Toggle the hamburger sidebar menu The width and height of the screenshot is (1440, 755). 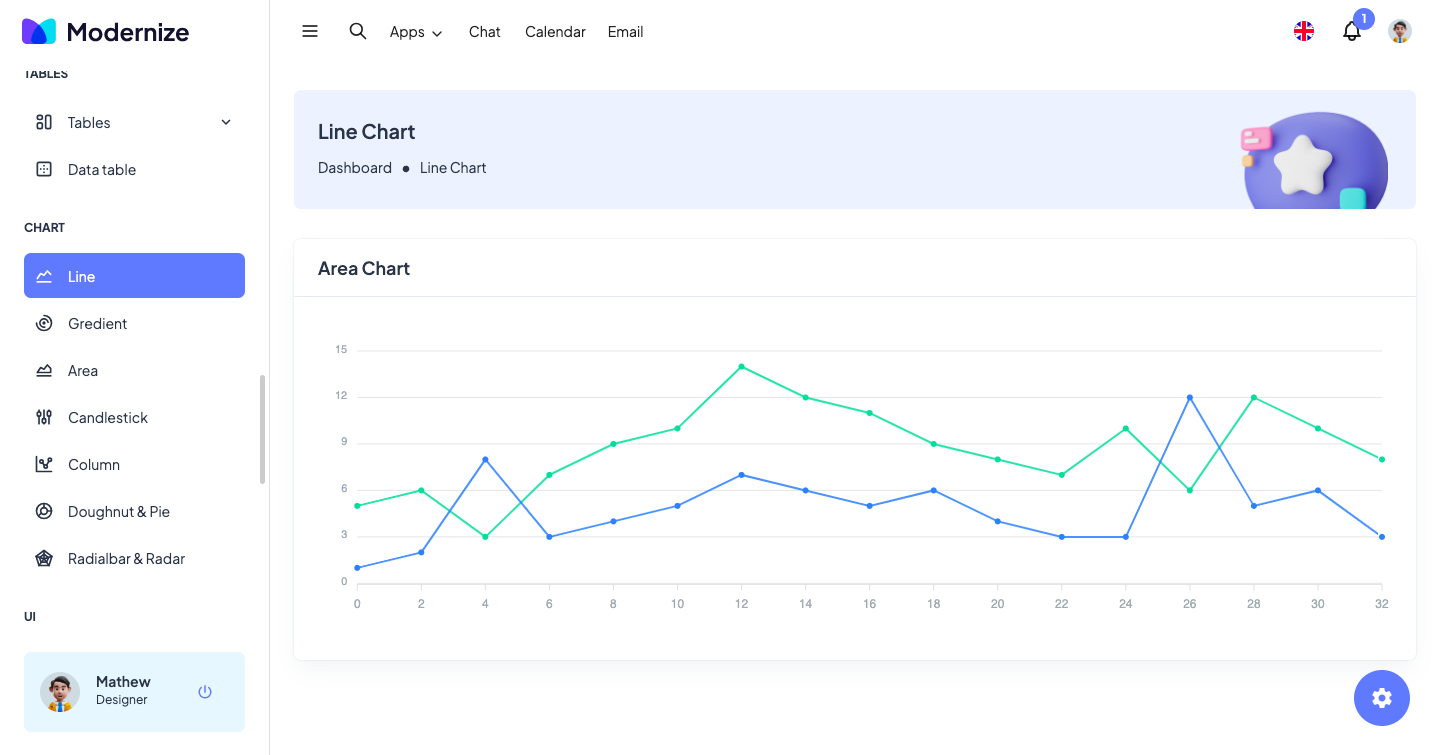coord(310,31)
